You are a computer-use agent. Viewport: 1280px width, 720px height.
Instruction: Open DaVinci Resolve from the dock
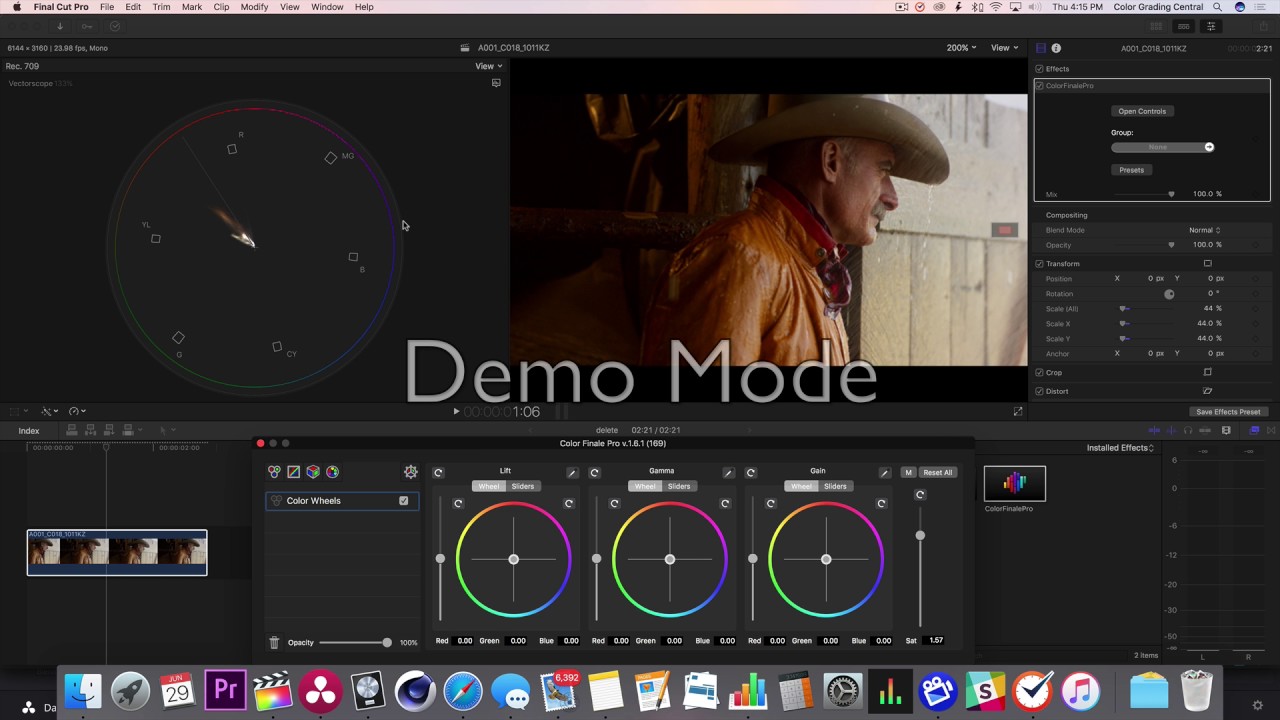[x=320, y=691]
